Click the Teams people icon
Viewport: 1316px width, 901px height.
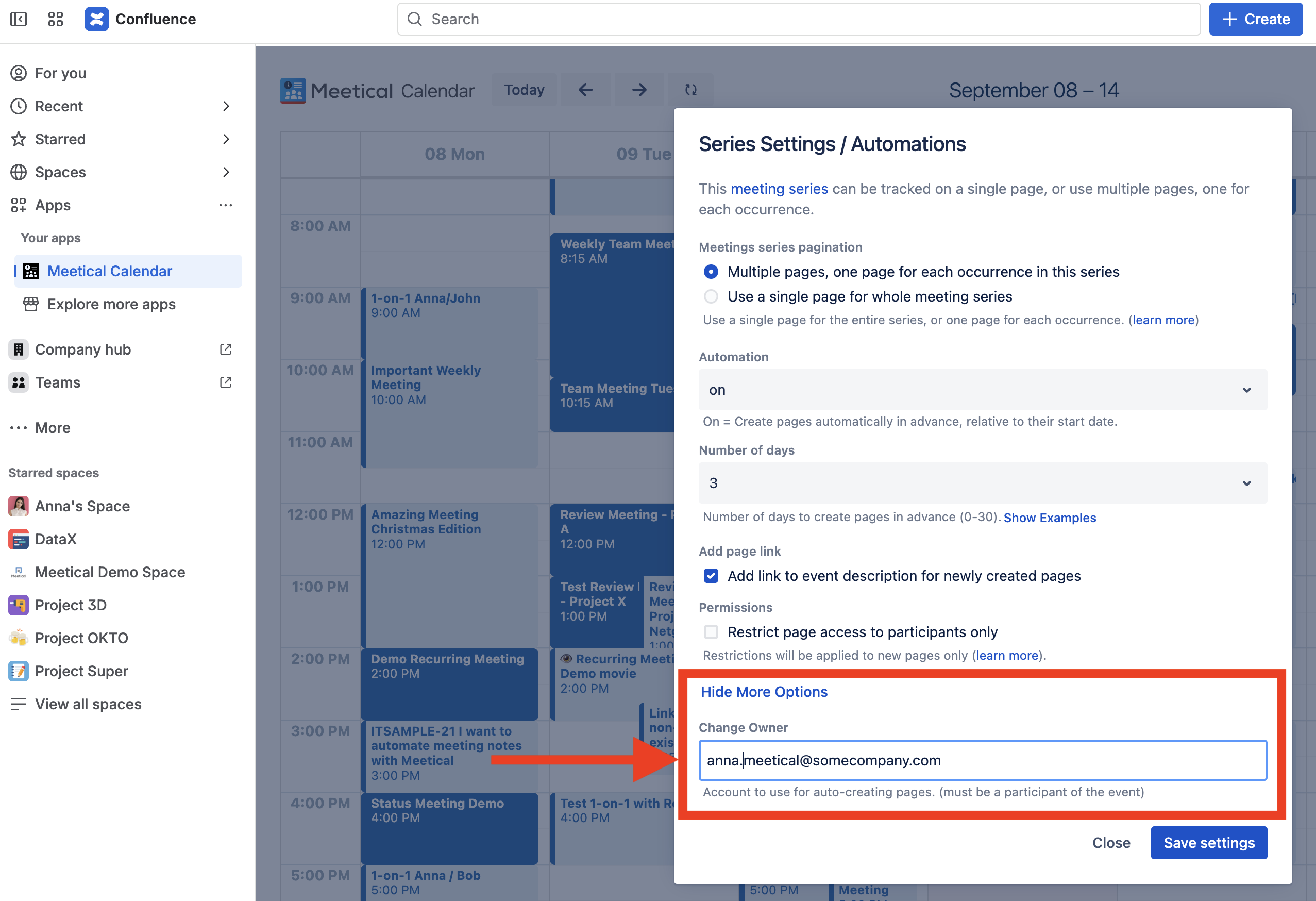pos(19,382)
